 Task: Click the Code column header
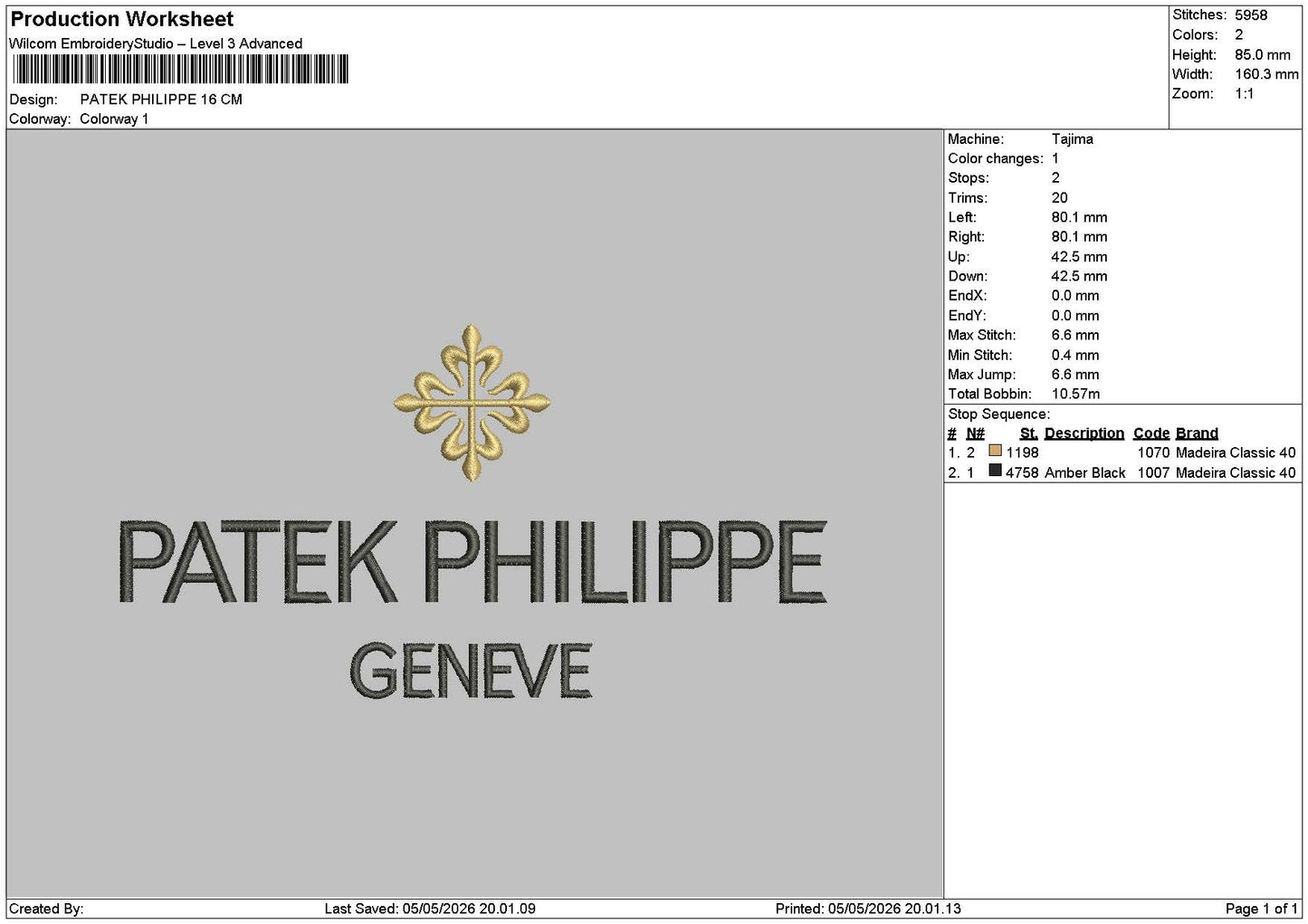(1151, 433)
